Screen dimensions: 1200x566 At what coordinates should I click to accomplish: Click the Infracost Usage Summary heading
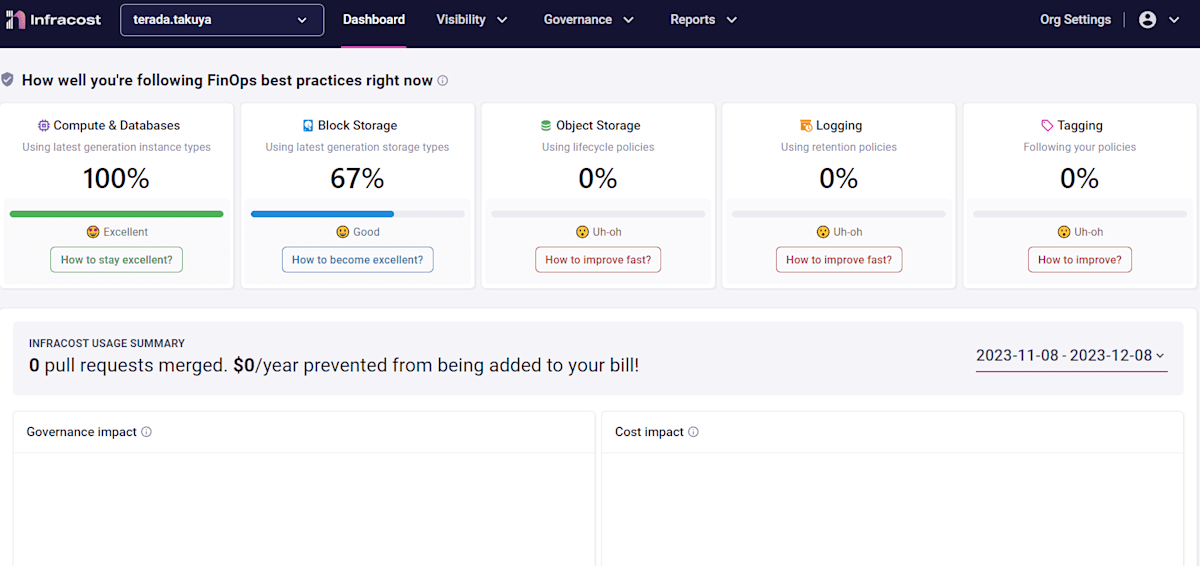[x=107, y=343]
